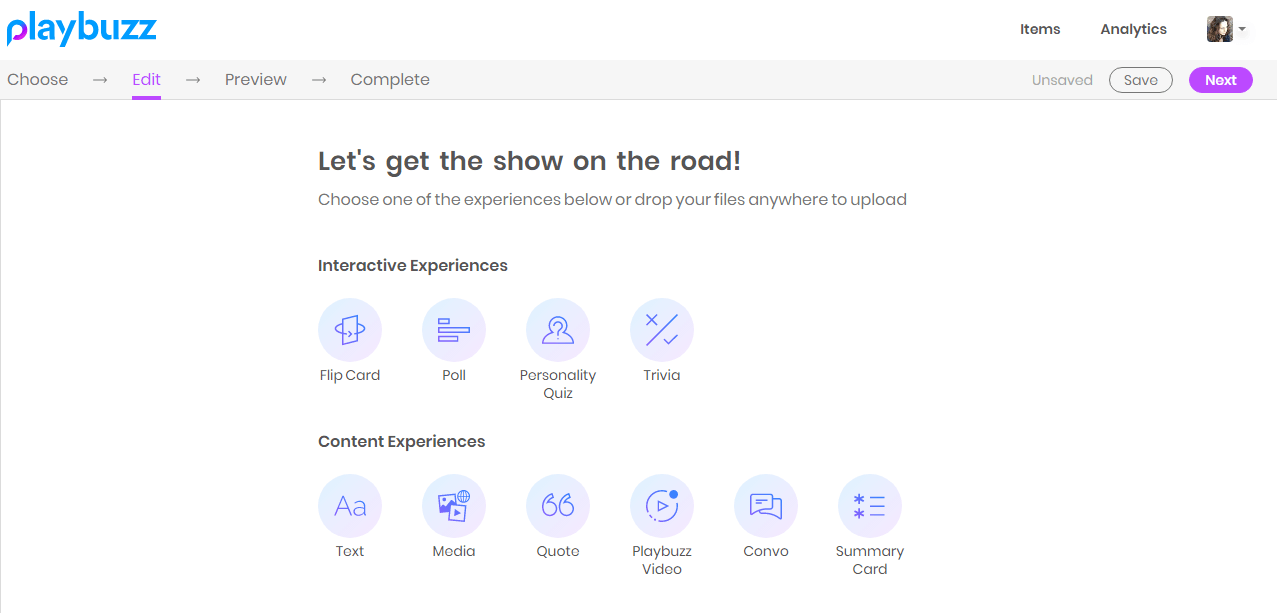Choose the Summary Card icon
This screenshot has width=1277, height=613.
click(870, 506)
